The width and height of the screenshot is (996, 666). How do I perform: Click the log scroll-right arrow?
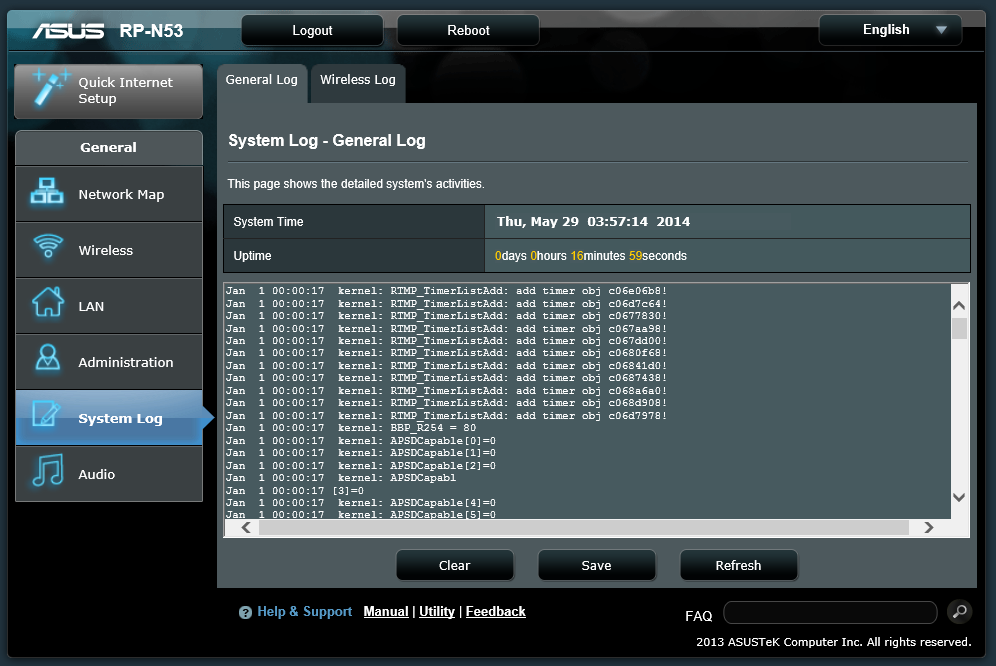click(x=929, y=527)
